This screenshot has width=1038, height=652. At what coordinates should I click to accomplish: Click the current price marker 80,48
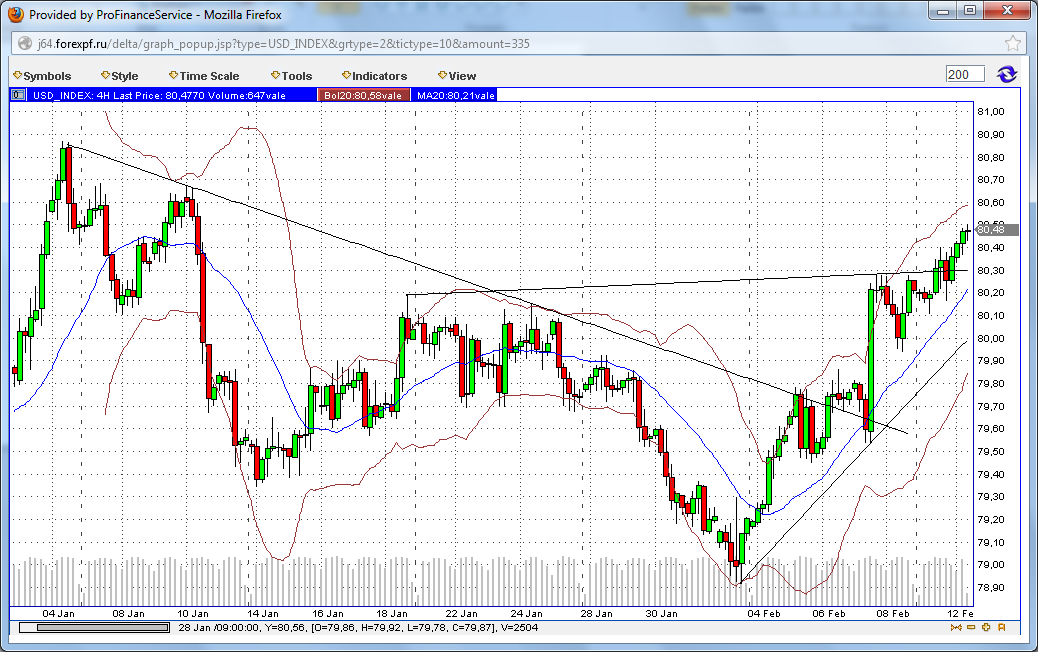point(996,230)
